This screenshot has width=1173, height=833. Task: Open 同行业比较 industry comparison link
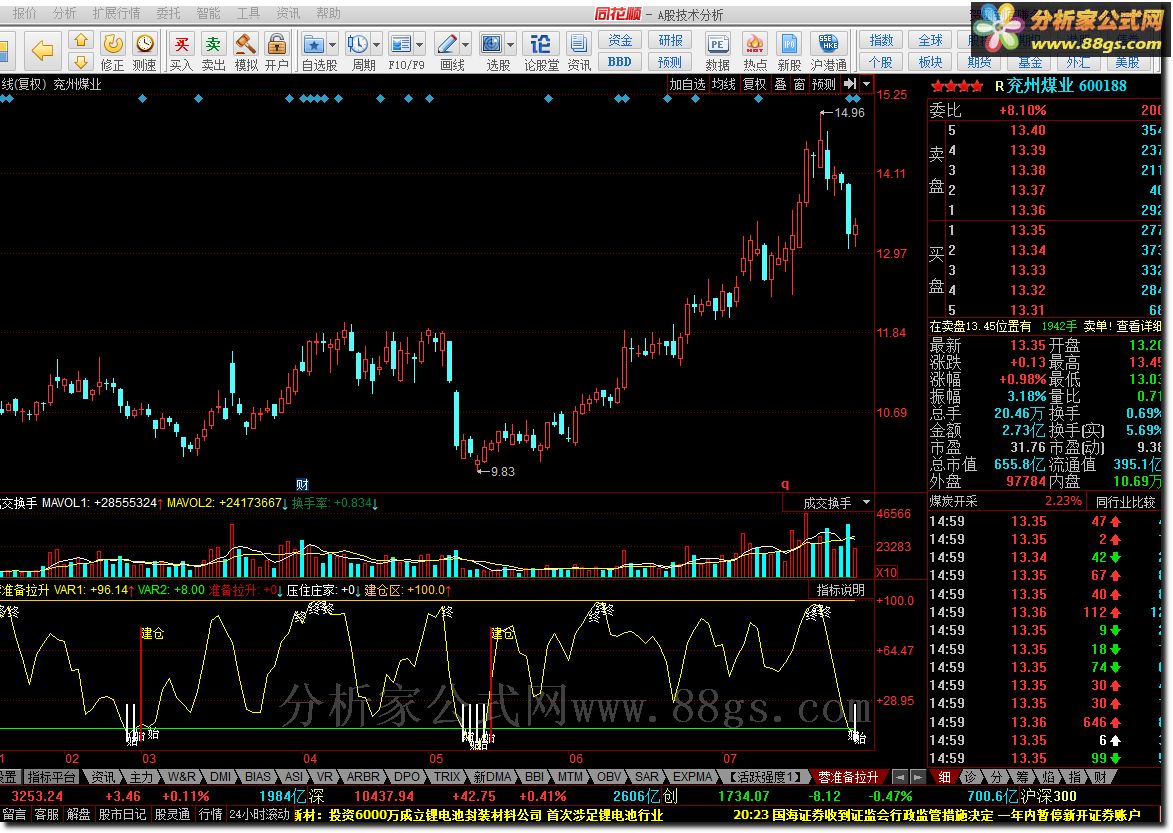click(x=1125, y=502)
